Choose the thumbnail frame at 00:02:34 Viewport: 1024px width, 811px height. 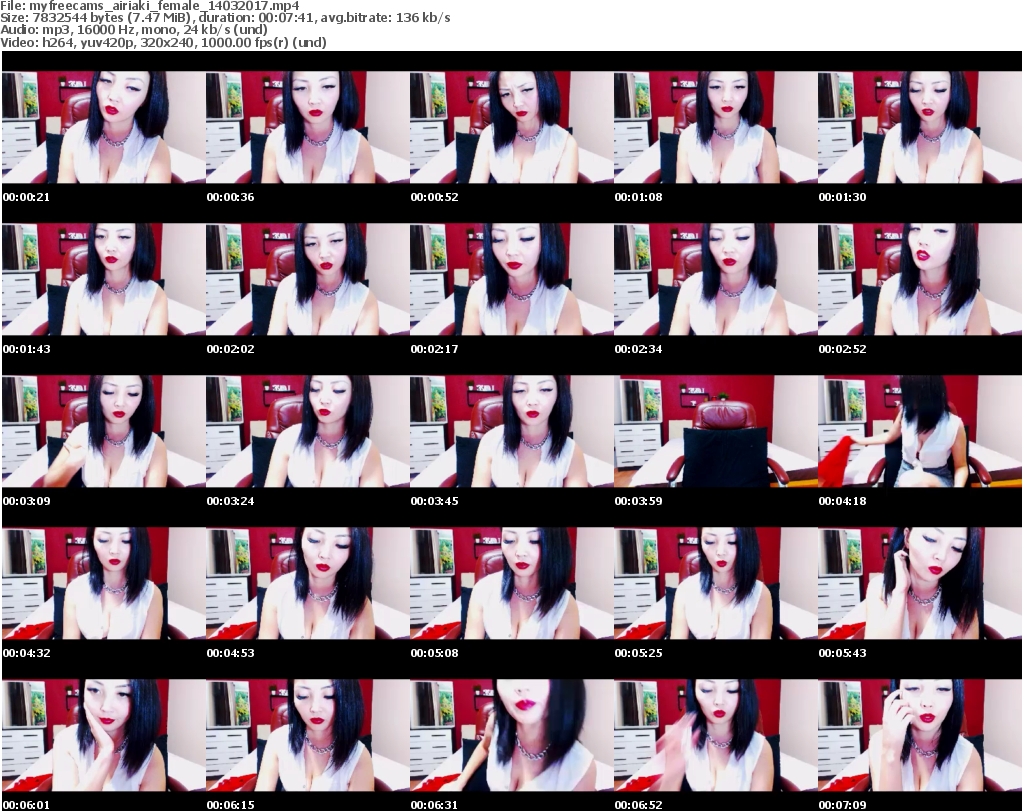[x=716, y=279]
